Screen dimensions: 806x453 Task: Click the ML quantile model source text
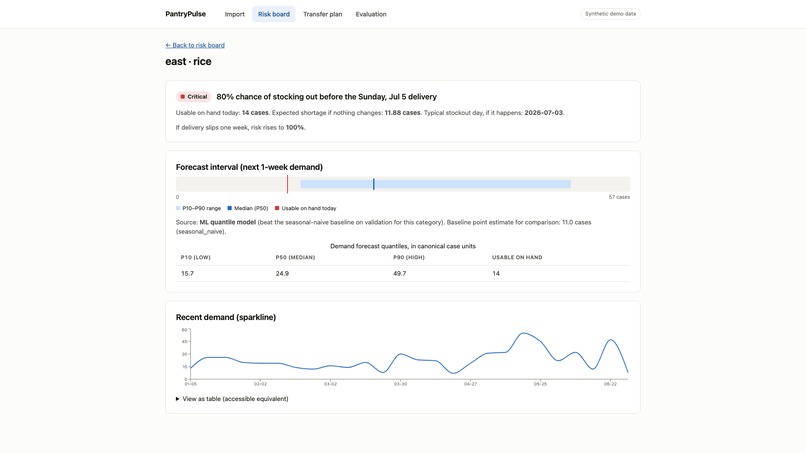[x=227, y=223]
